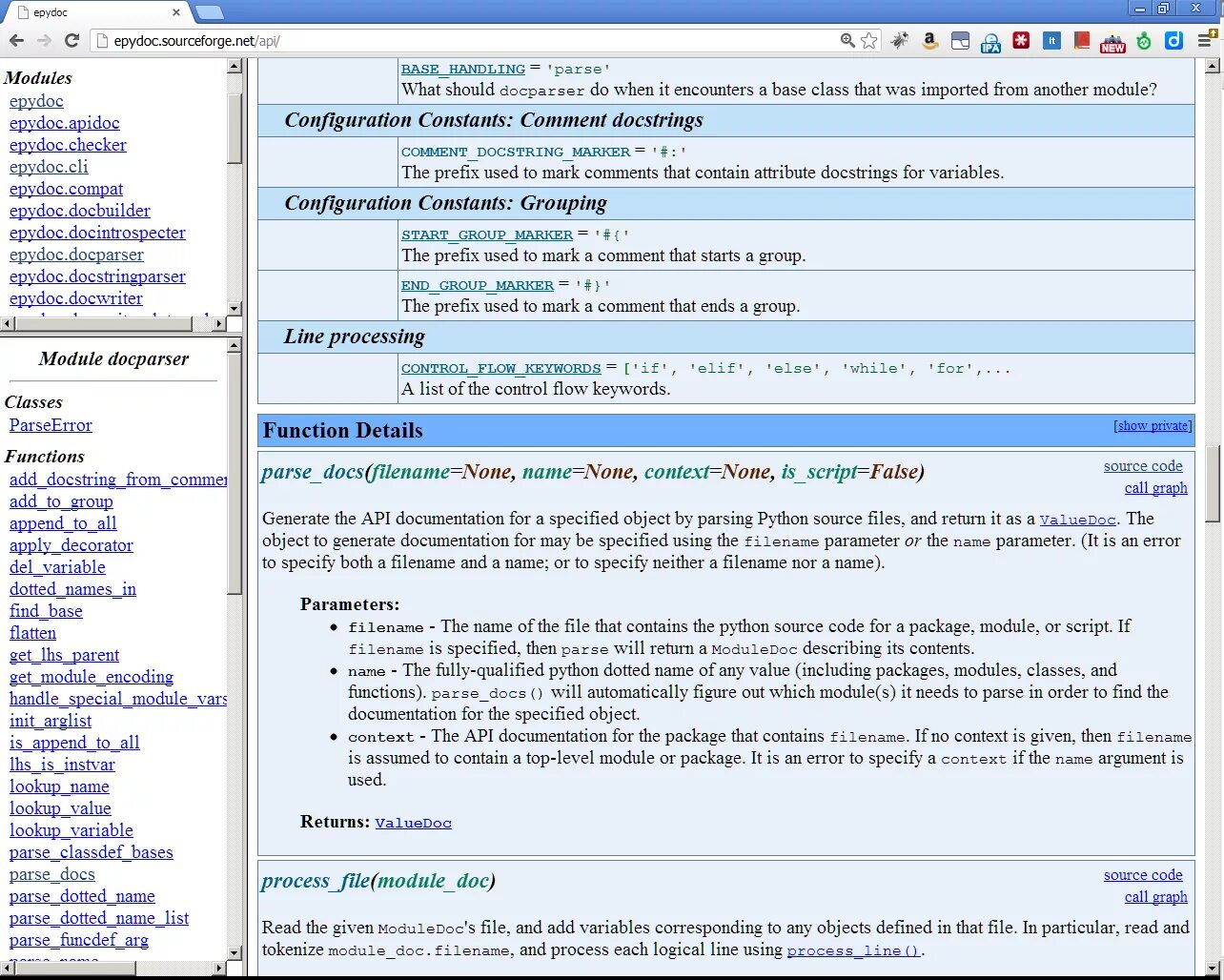
Task: Open the red asterisk LastPass extension
Action: click(1021, 40)
